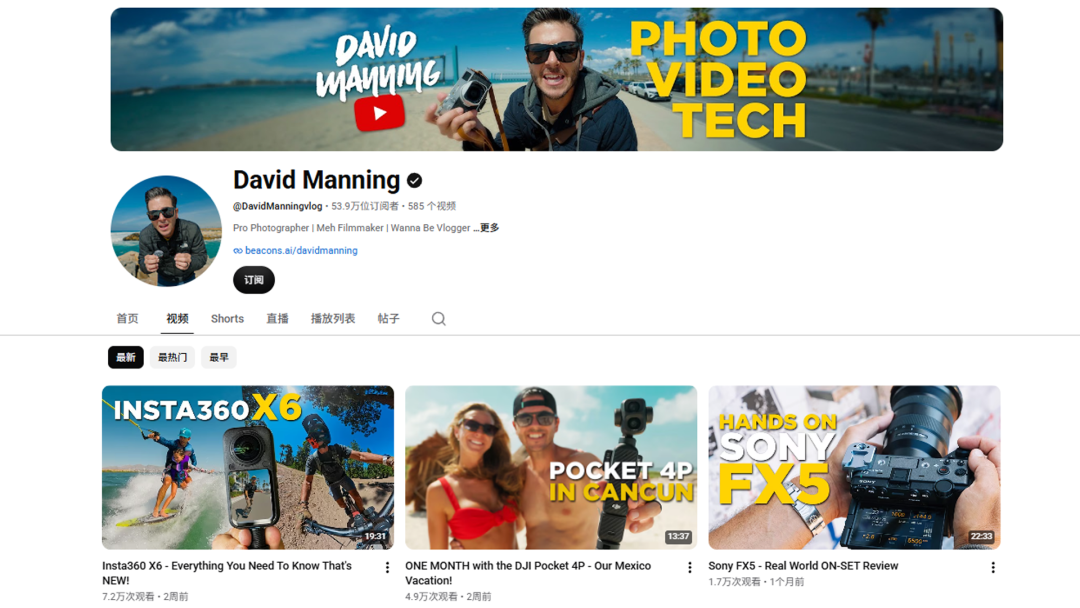Screen dimensions: 1080x608
Task: Click the YouTube play logo in banner
Action: click(380, 113)
